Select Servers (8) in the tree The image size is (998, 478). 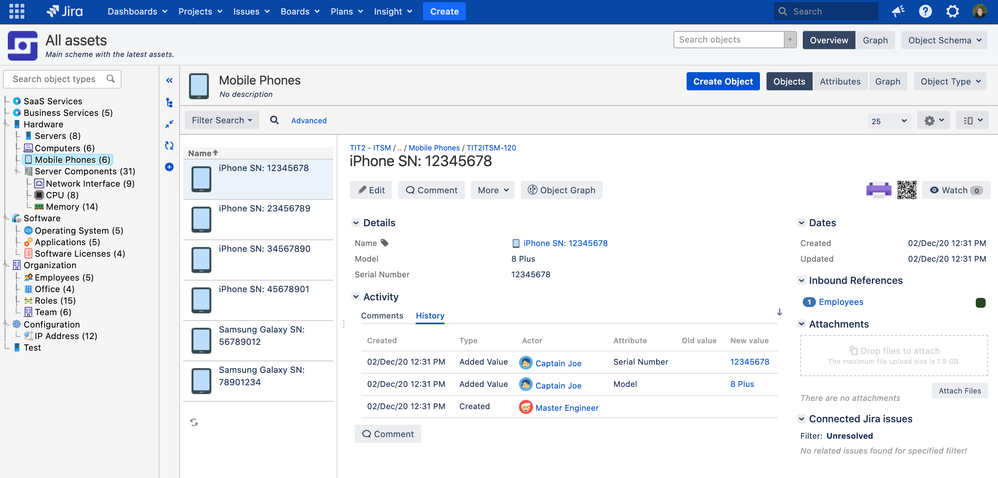[x=57, y=136]
